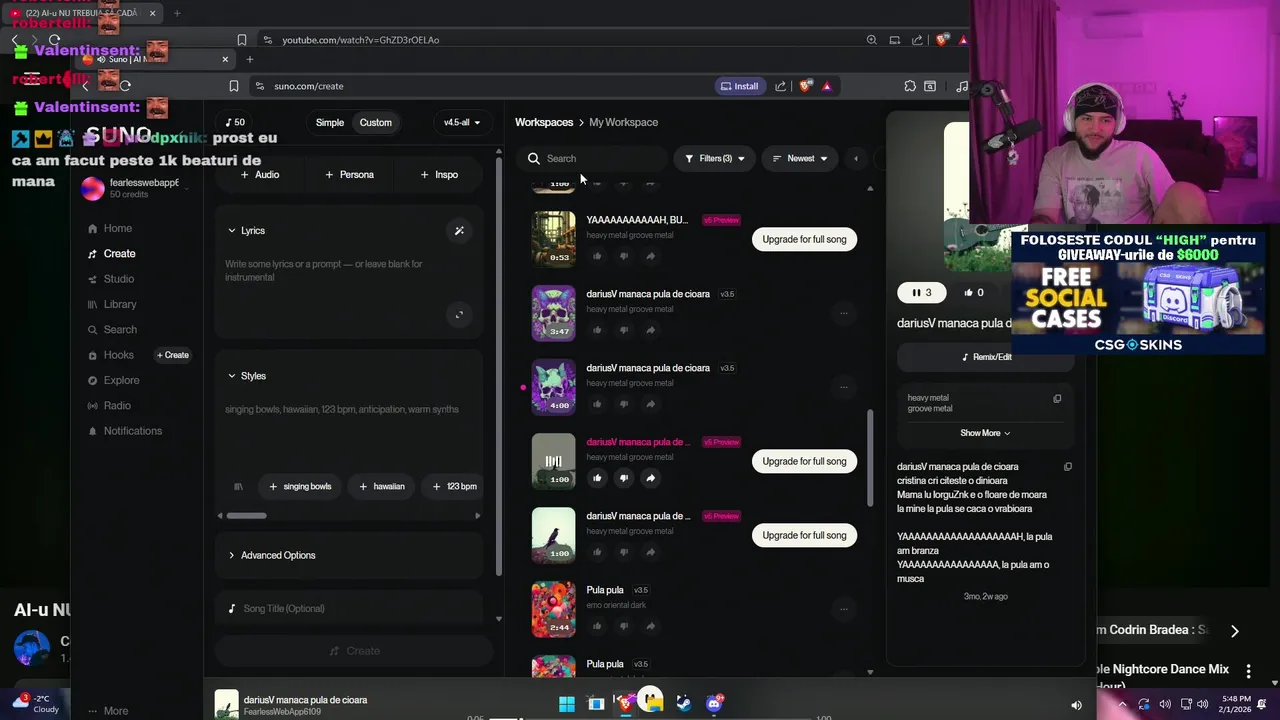
Task: Copy the heavy metal groove metal styles
Action: pos(1057,399)
